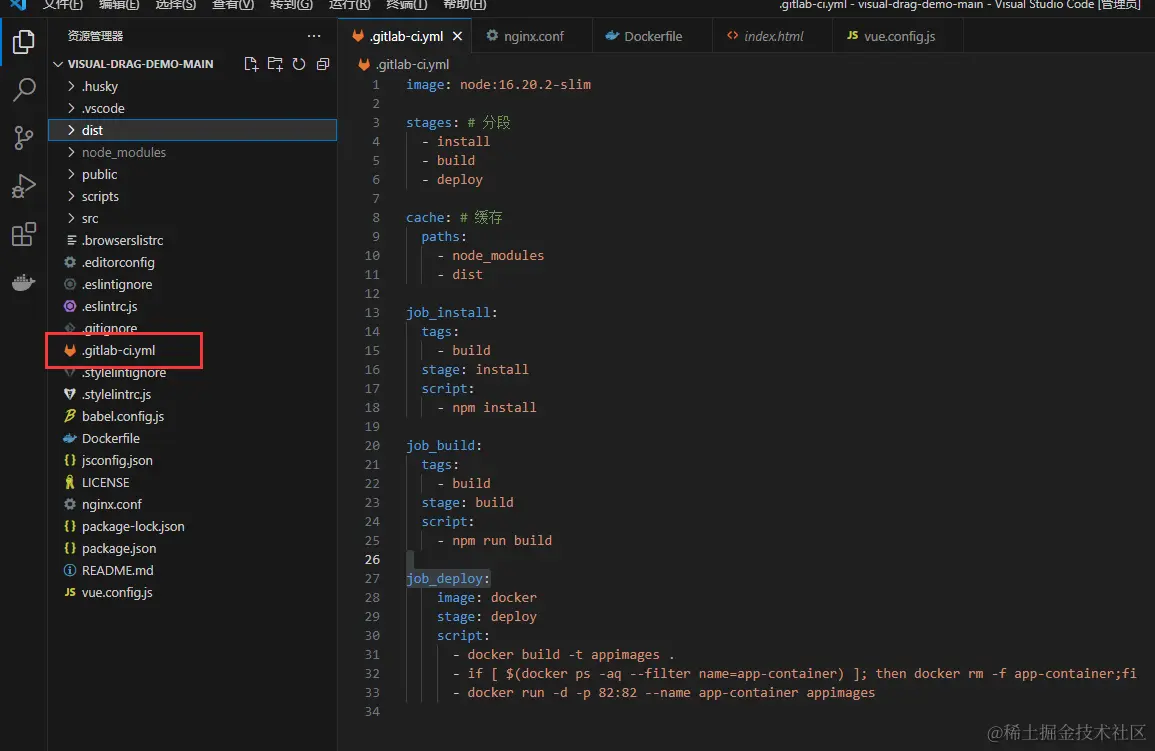Click line 27 job_deploy in editor
The width and height of the screenshot is (1155, 751).
(x=448, y=578)
